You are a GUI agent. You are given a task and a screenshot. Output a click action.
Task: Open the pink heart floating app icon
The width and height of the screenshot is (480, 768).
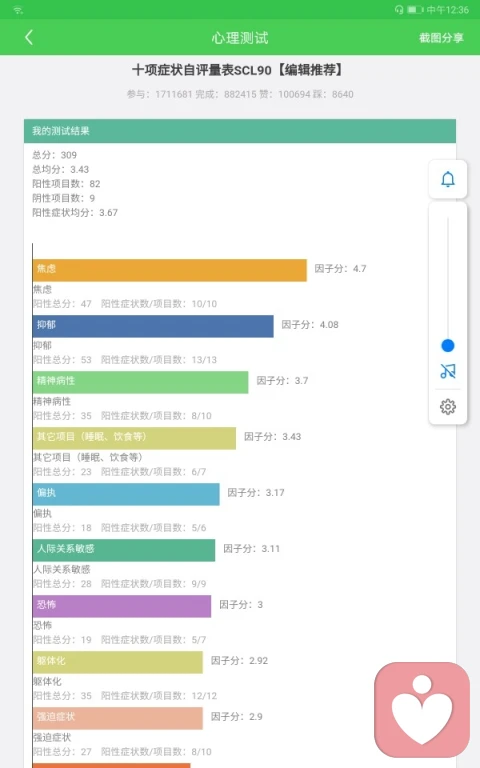click(x=422, y=710)
